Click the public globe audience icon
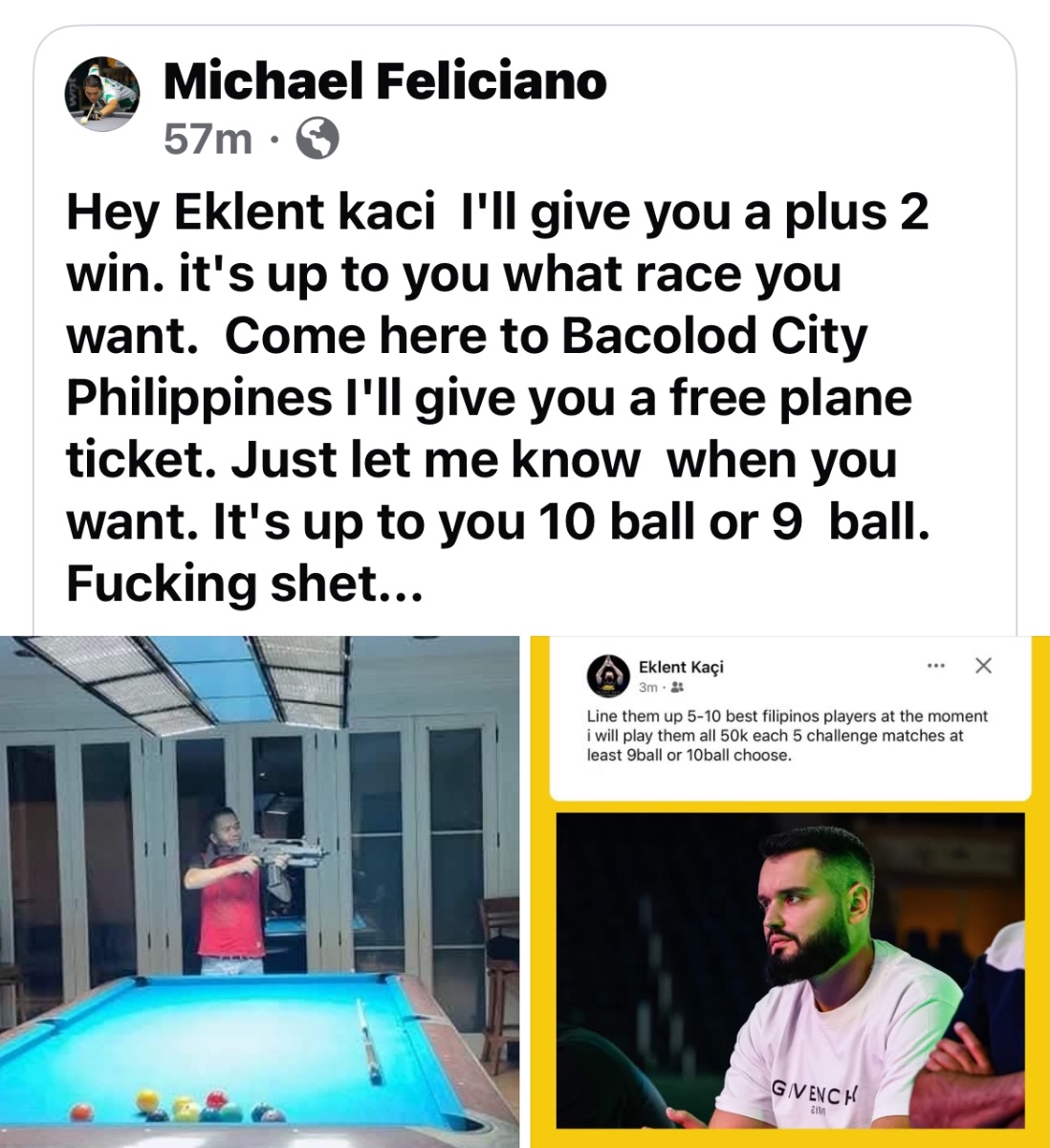This screenshot has height=1148, width=1050. (x=317, y=140)
